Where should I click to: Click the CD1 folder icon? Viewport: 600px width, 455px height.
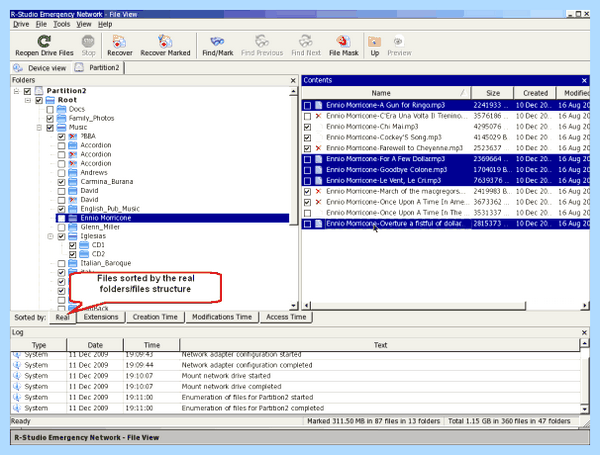coord(84,245)
